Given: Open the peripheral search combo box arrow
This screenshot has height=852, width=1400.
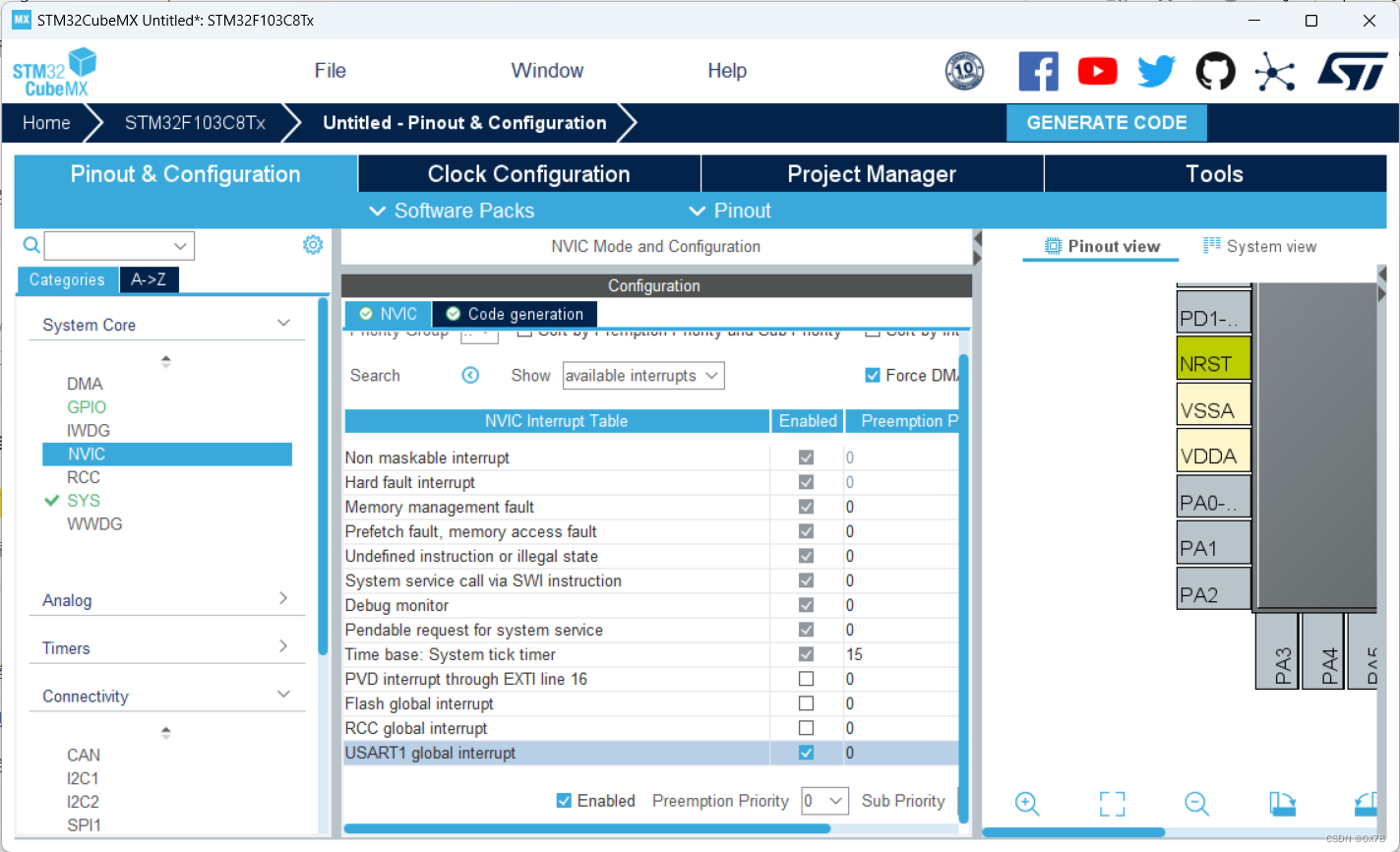Looking at the screenshot, I should pos(180,246).
